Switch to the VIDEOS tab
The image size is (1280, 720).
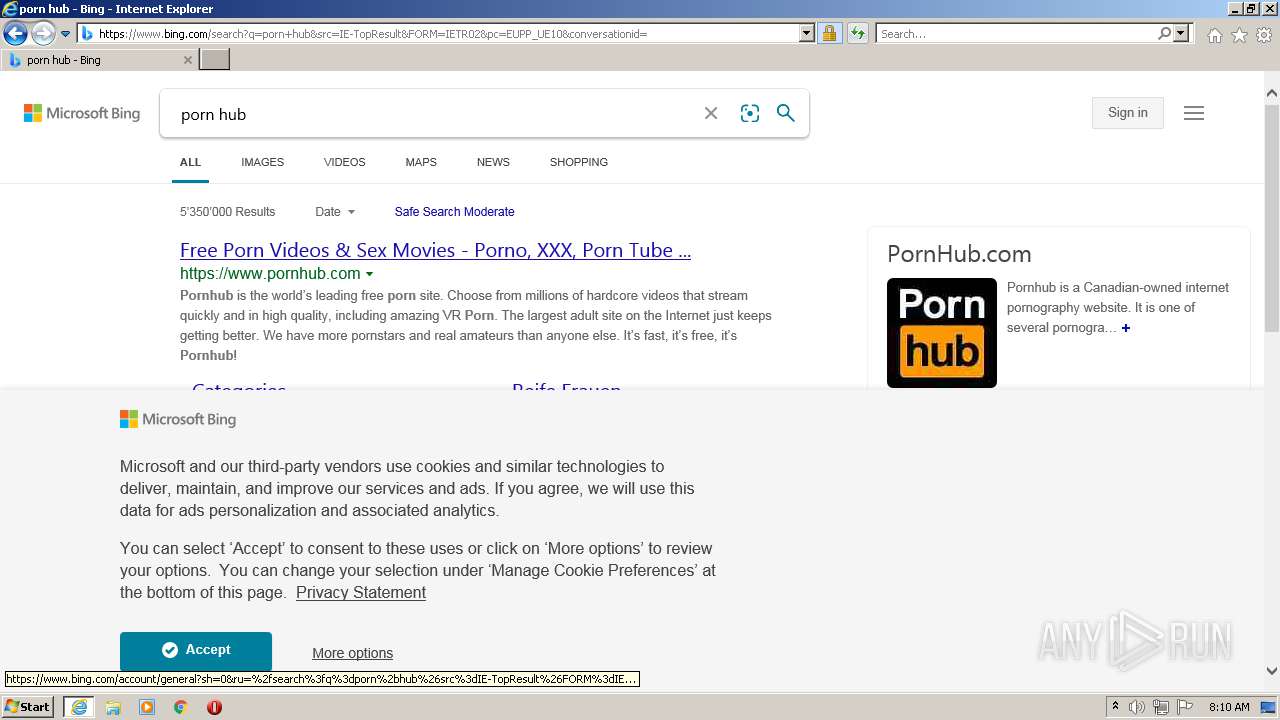(344, 162)
